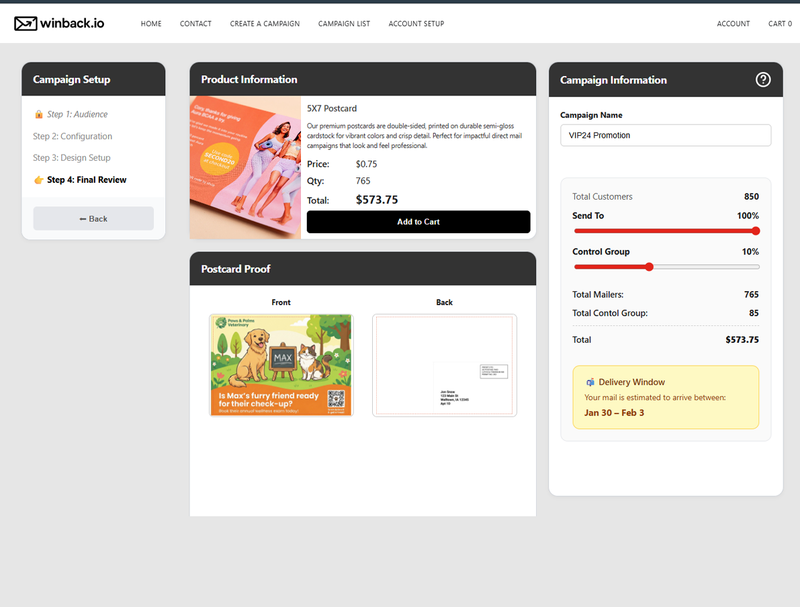Click the lock icon beside Step 1
The height and width of the screenshot is (607, 800).
coord(39,115)
